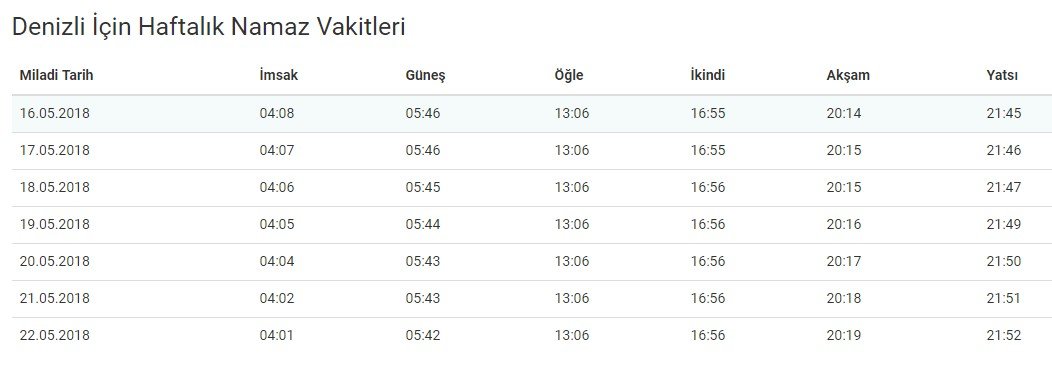The width and height of the screenshot is (1052, 365).
Task: Select the Öğle column header
Action: [569, 75]
